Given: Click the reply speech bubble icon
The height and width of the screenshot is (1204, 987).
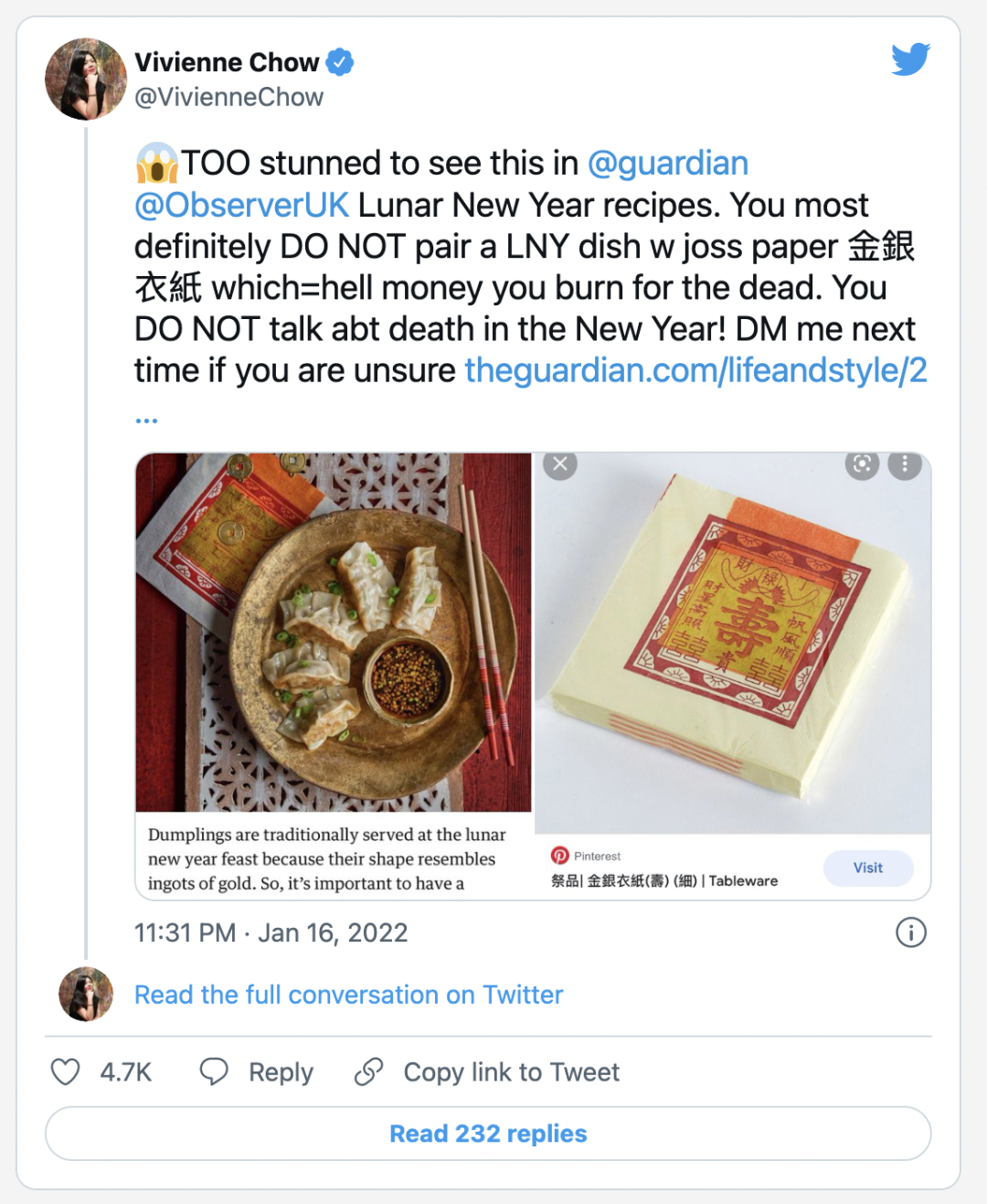Looking at the screenshot, I should (214, 1071).
